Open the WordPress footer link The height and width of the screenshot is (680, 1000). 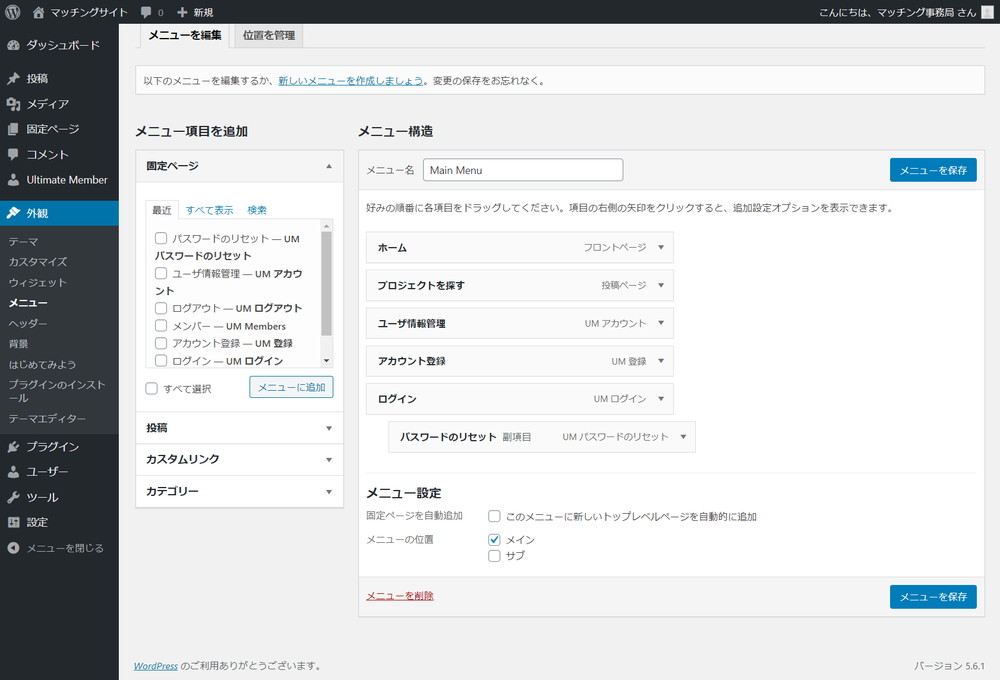click(x=156, y=665)
